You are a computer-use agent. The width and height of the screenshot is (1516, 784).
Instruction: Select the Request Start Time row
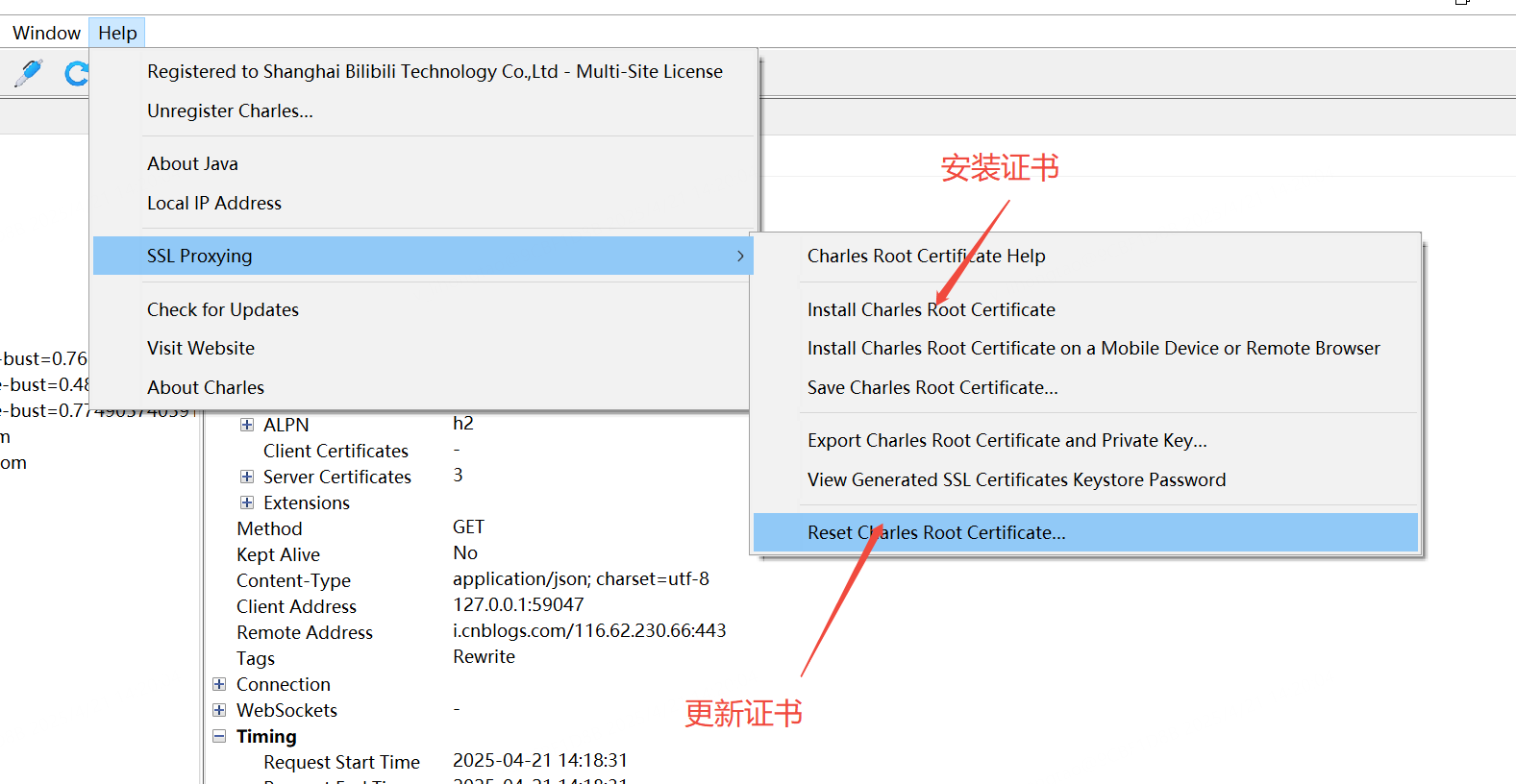point(341,762)
